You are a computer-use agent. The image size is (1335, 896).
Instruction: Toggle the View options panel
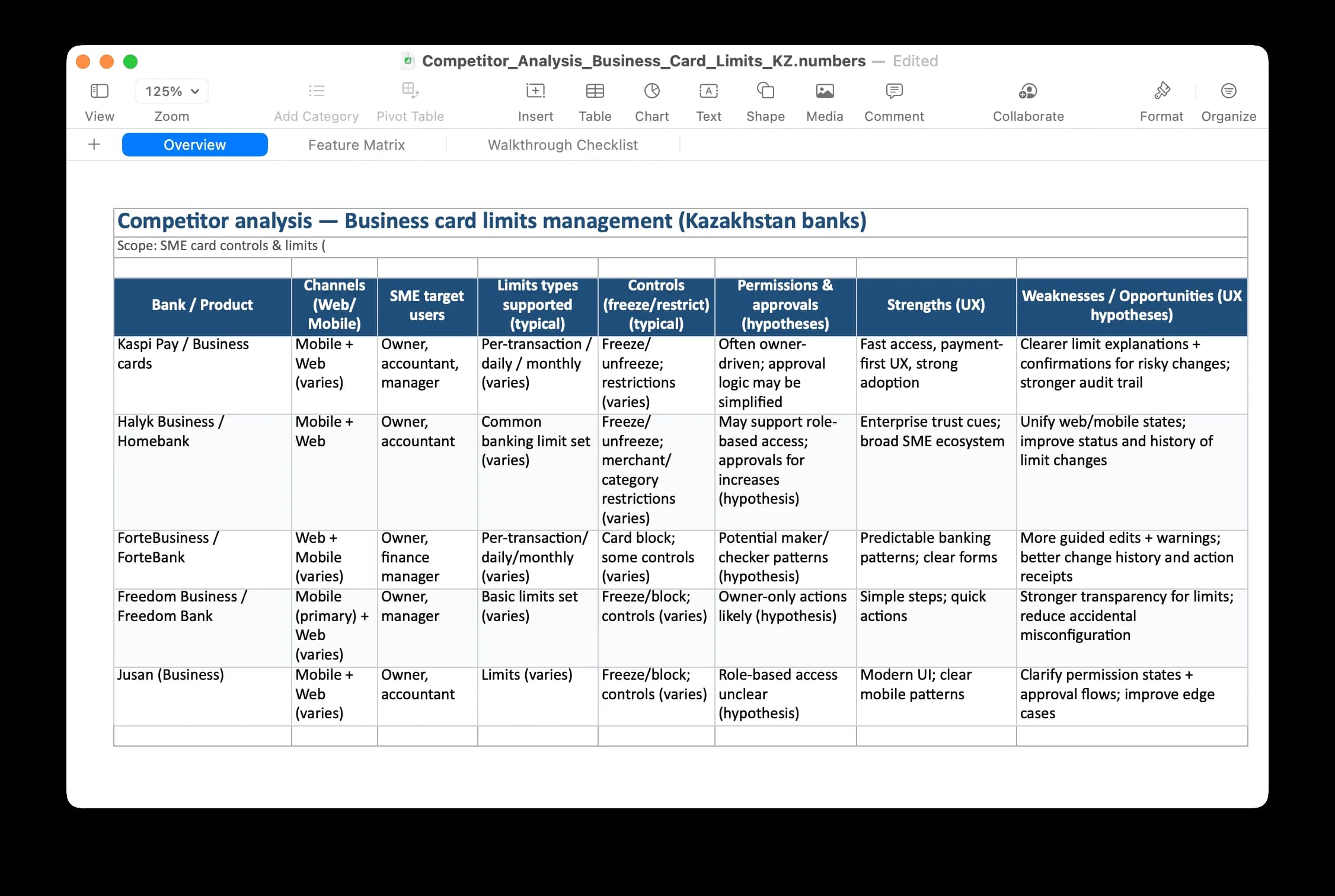point(98,101)
